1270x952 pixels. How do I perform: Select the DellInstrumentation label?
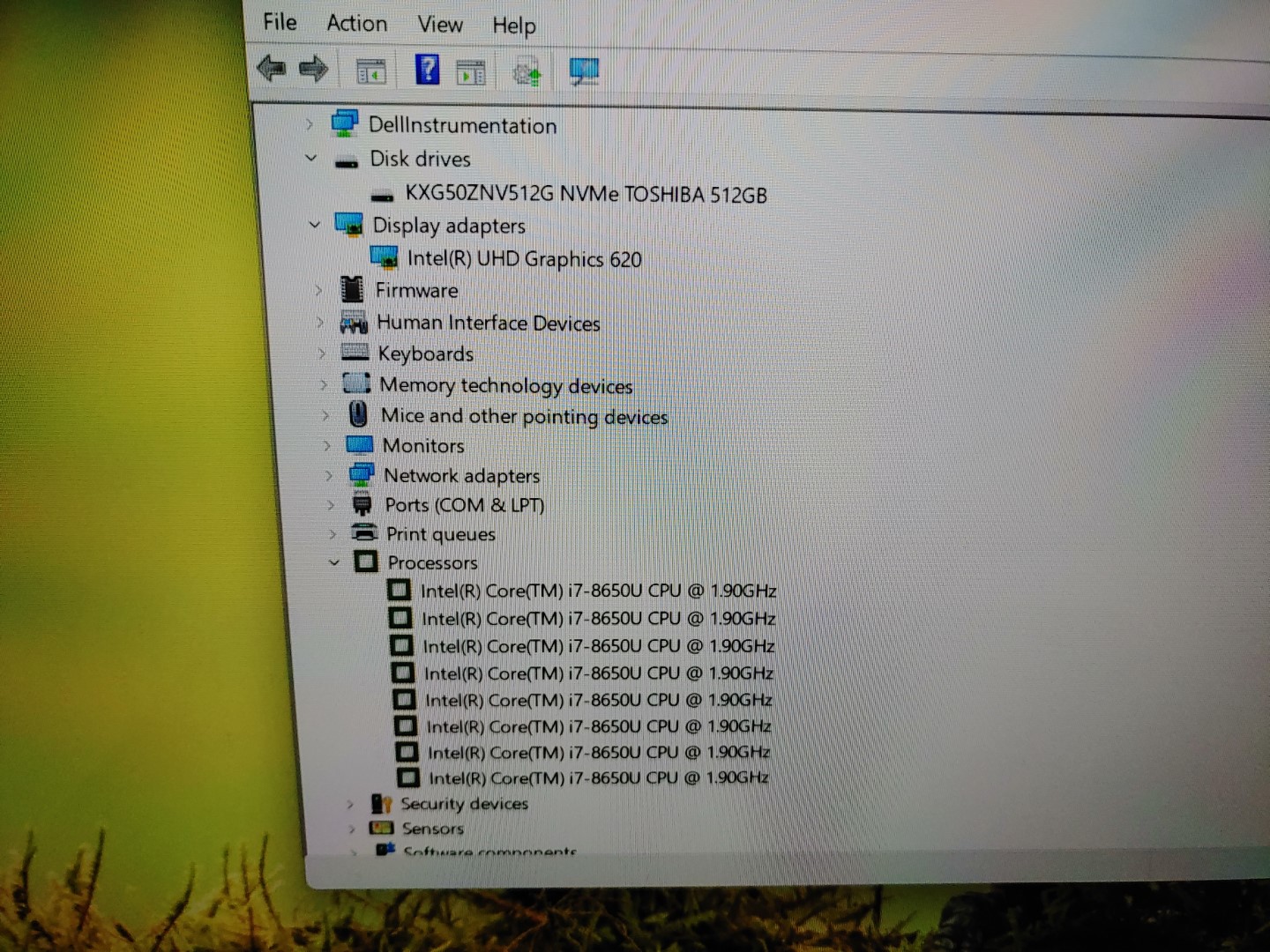[462, 125]
